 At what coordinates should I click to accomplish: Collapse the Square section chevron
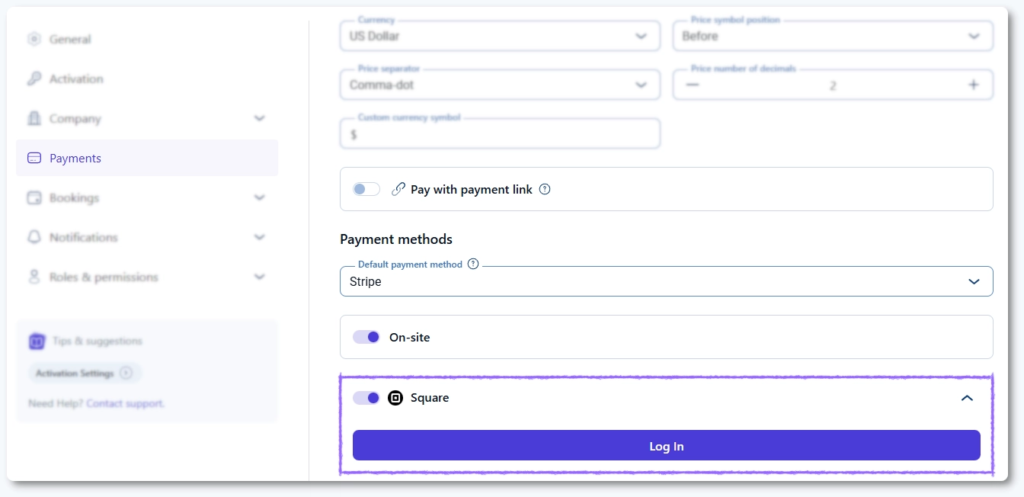coord(967,398)
